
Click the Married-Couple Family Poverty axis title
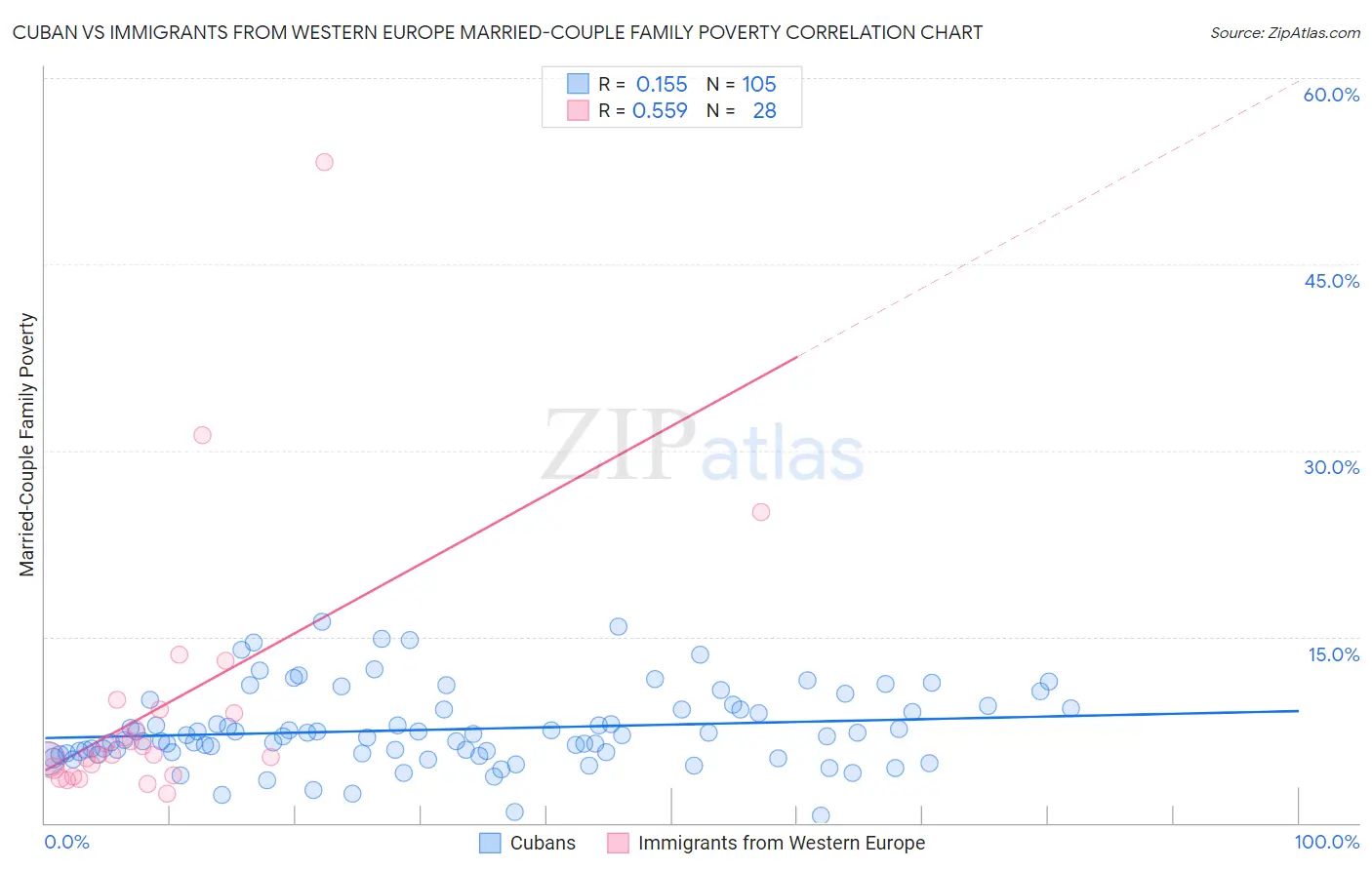click(27, 445)
